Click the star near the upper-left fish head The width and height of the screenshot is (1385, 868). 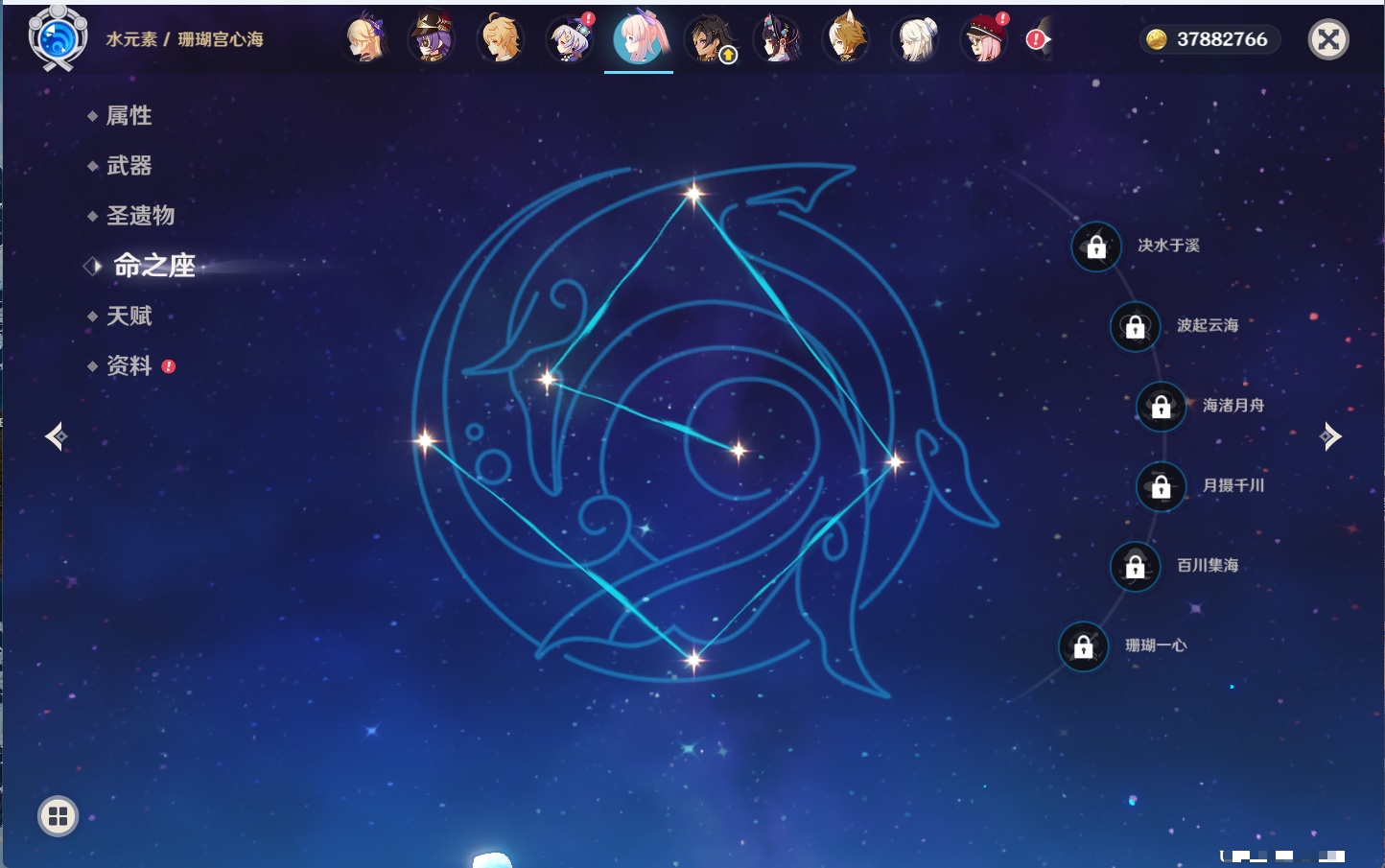pos(548,380)
